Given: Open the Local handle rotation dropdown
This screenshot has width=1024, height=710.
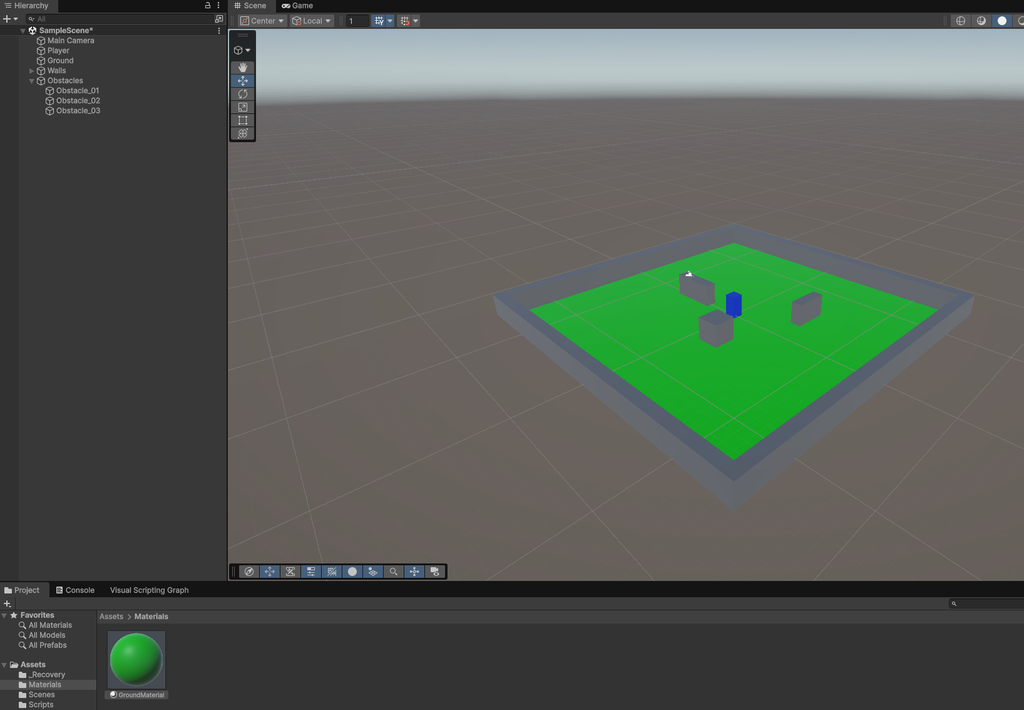Looking at the screenshot, I should click(312, 21).
